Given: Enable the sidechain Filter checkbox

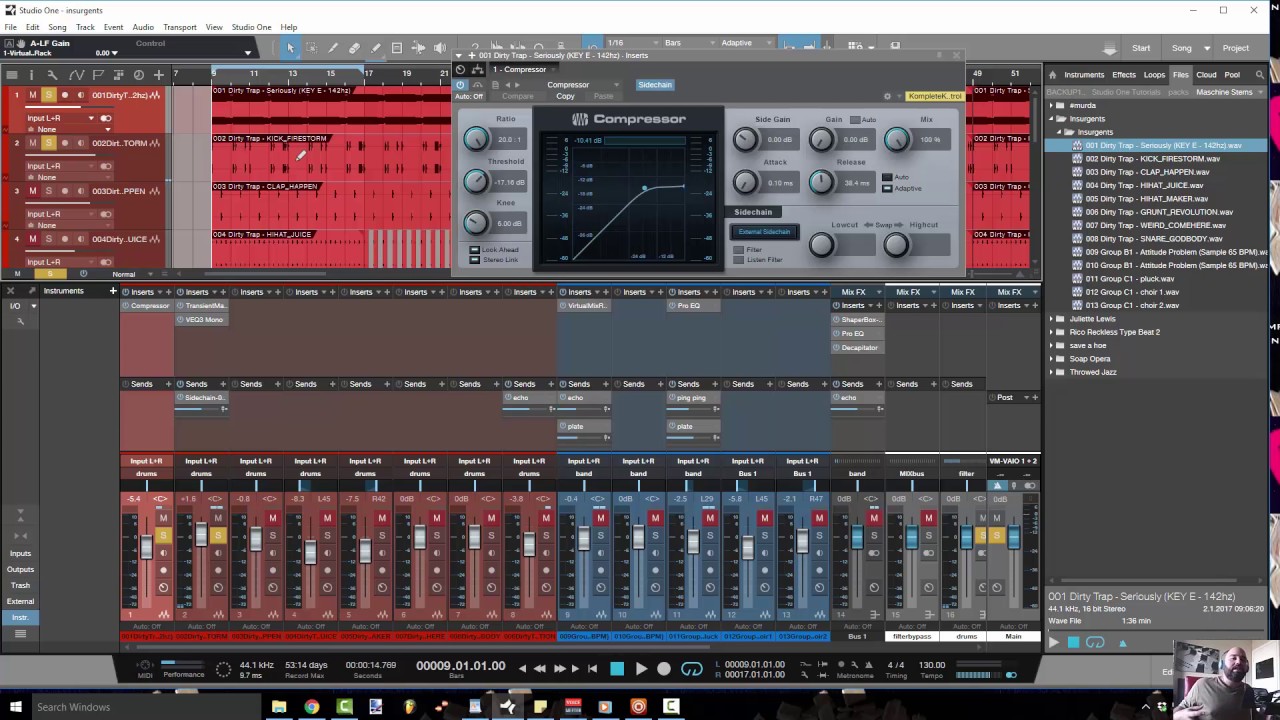Looking at the screenshot, I should click(x=739, y=250).
